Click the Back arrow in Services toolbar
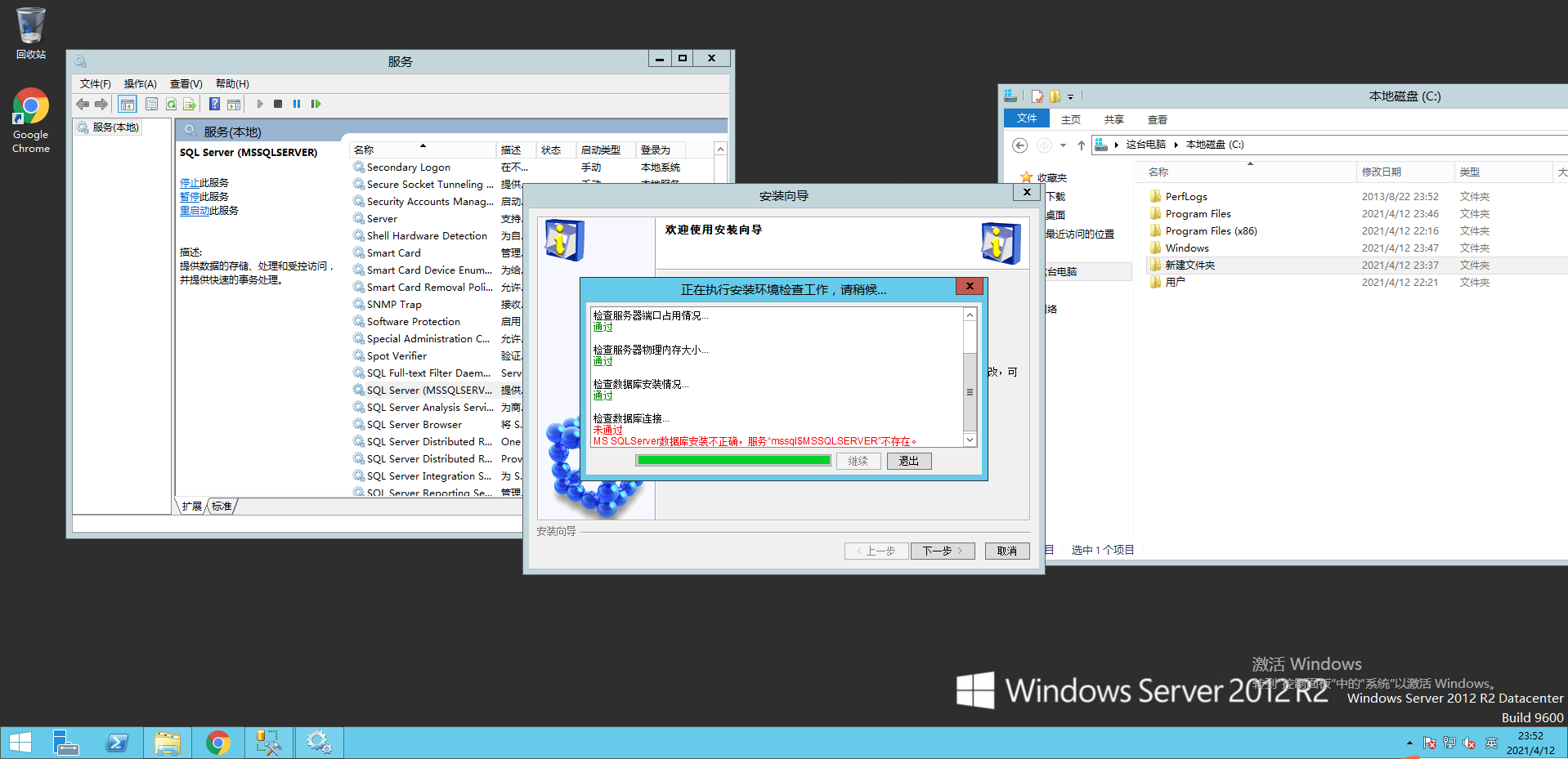The width and height of the screenshot is (1568, 759). click(x=83, y=105)
